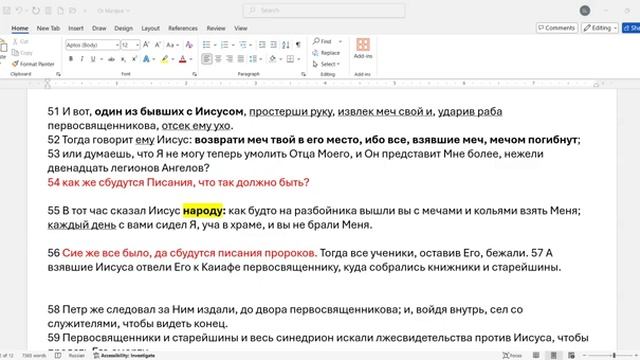Viewport: 640px width, 360px height.
Task: Align text right
Action: pos(229,59)
